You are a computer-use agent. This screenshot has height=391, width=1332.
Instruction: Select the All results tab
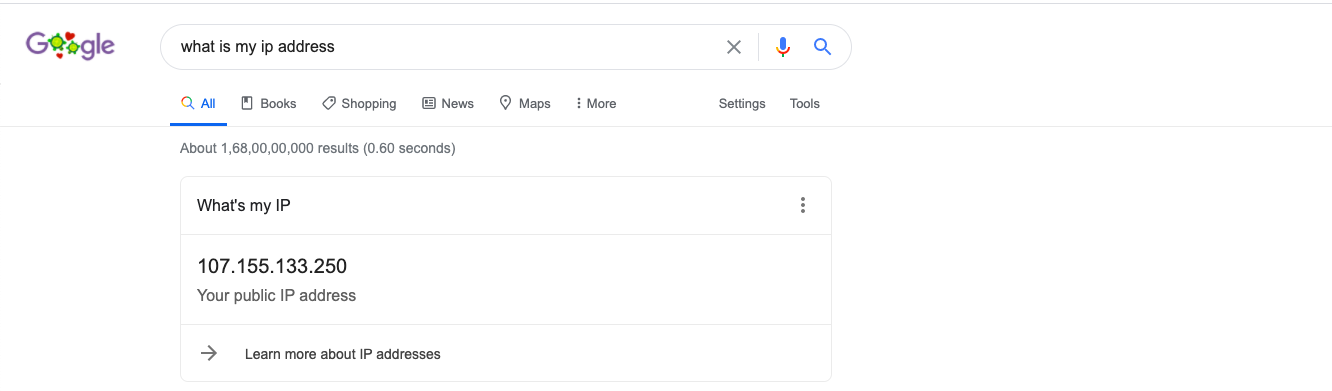tap(198, 103)
